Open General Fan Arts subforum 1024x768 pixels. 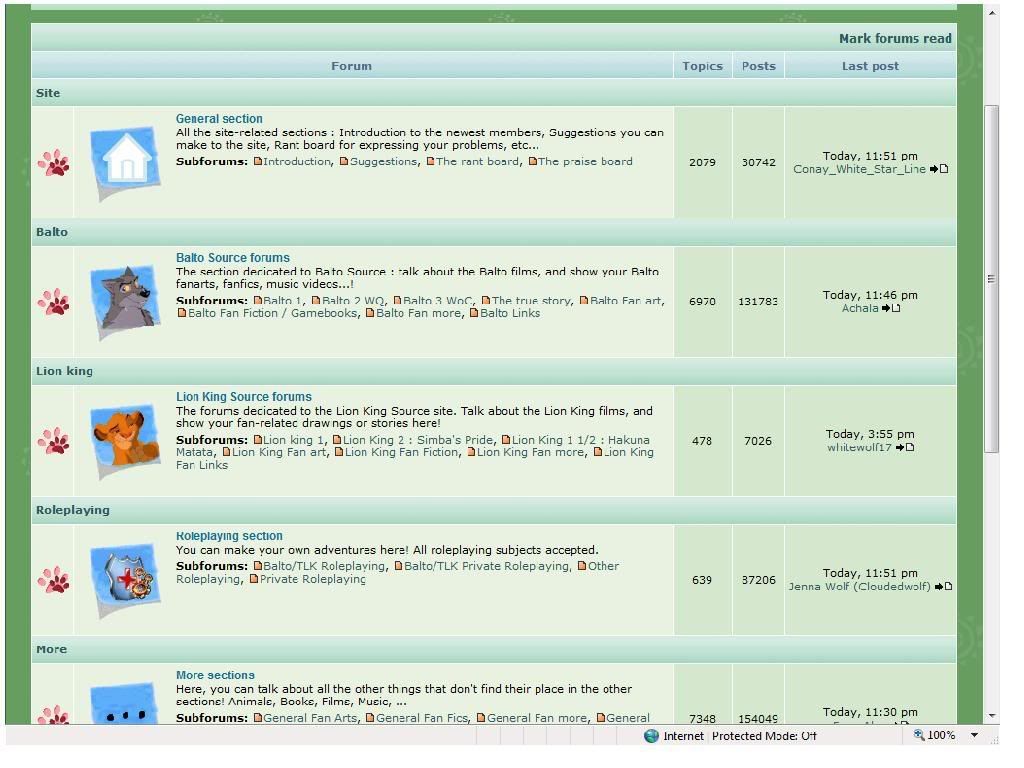click(310, 718)
